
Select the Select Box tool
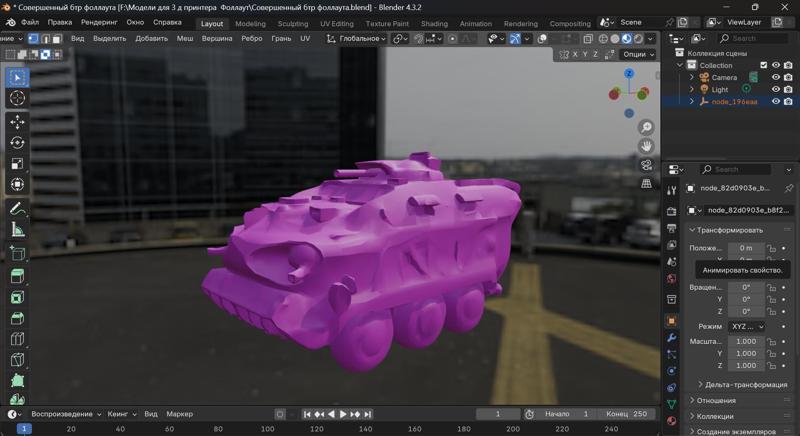point(17,78)
